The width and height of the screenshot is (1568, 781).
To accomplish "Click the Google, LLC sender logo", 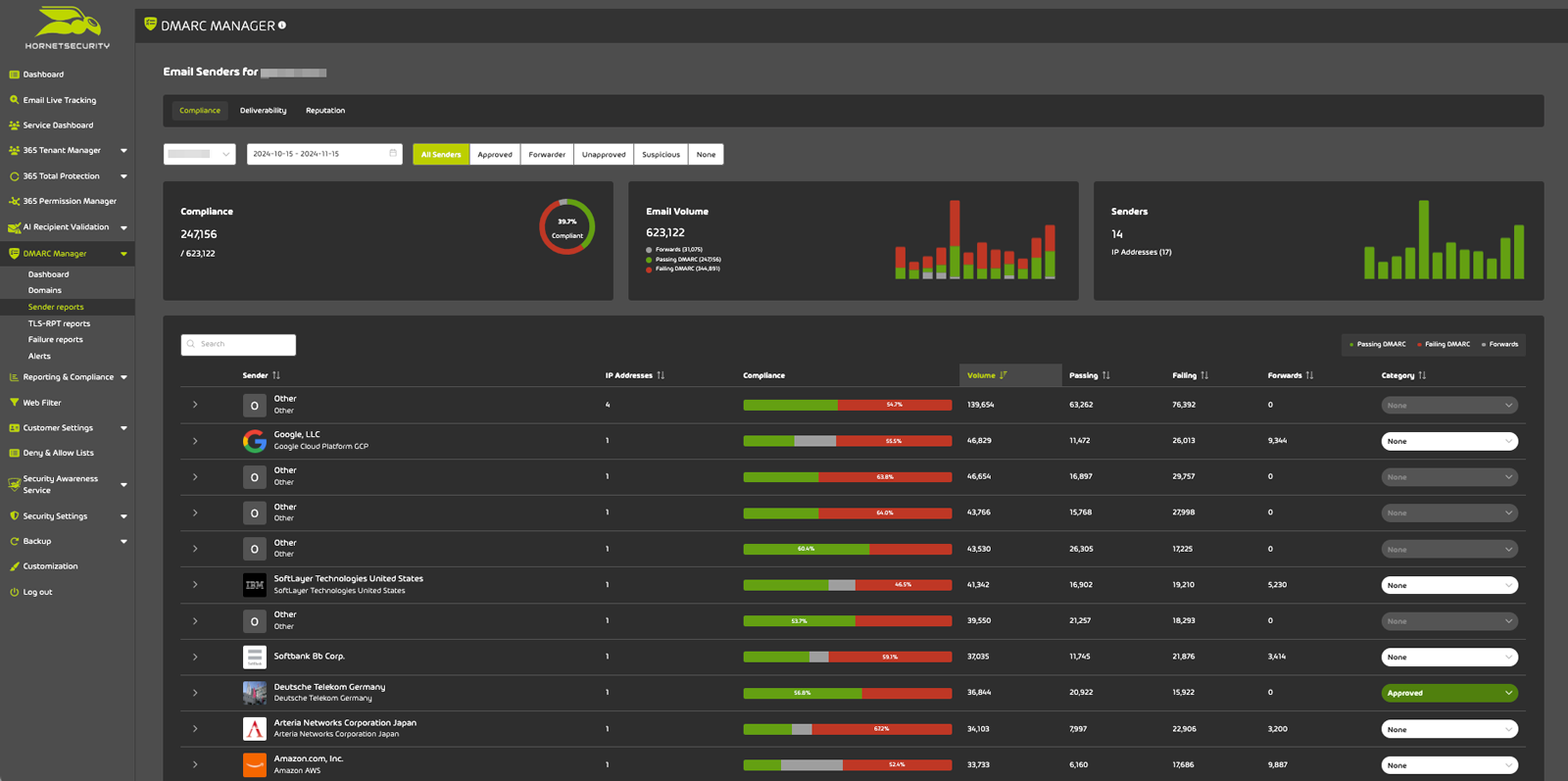I will pos(255,441).
